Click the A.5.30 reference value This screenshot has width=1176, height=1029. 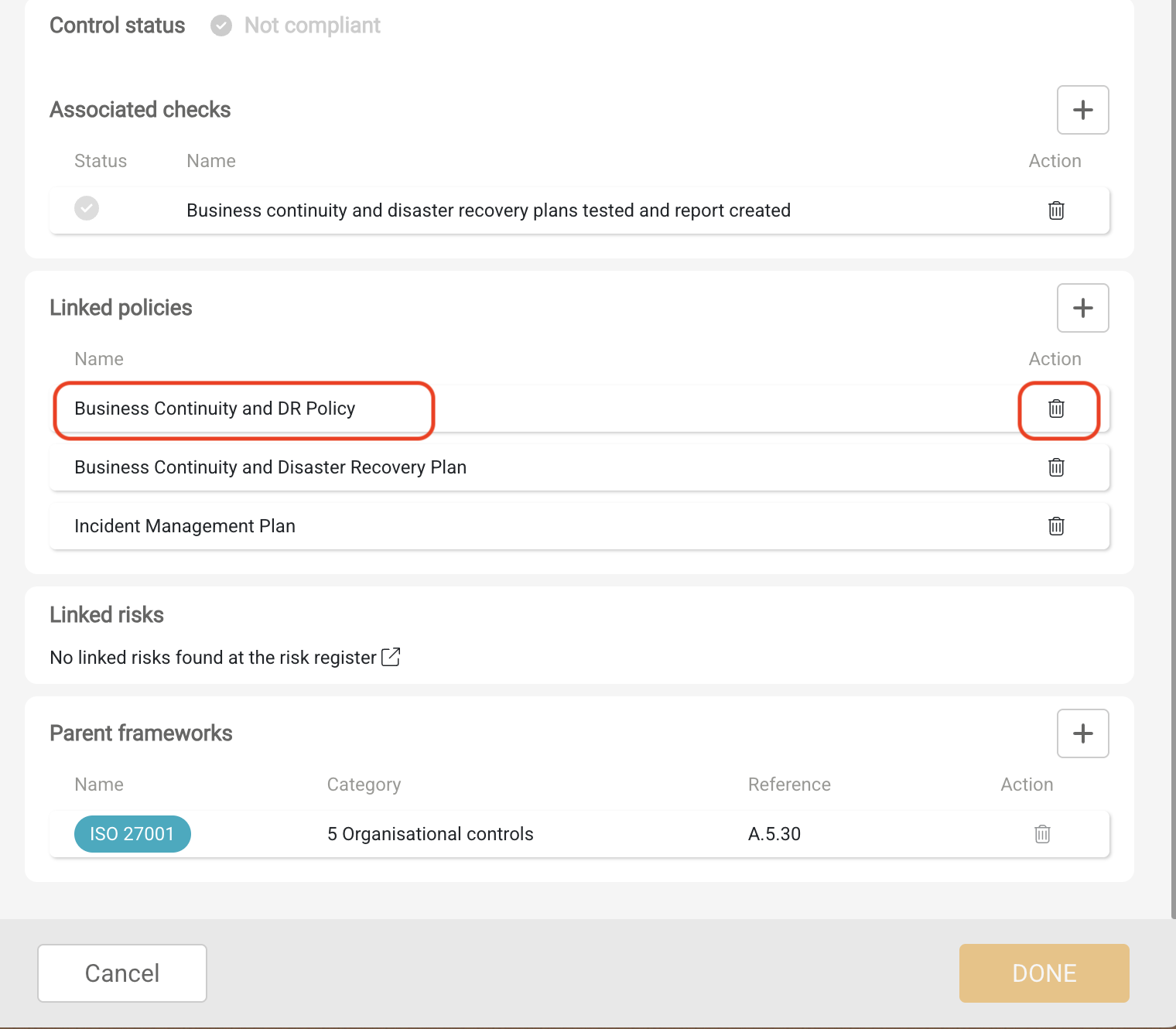pos(774,834)
